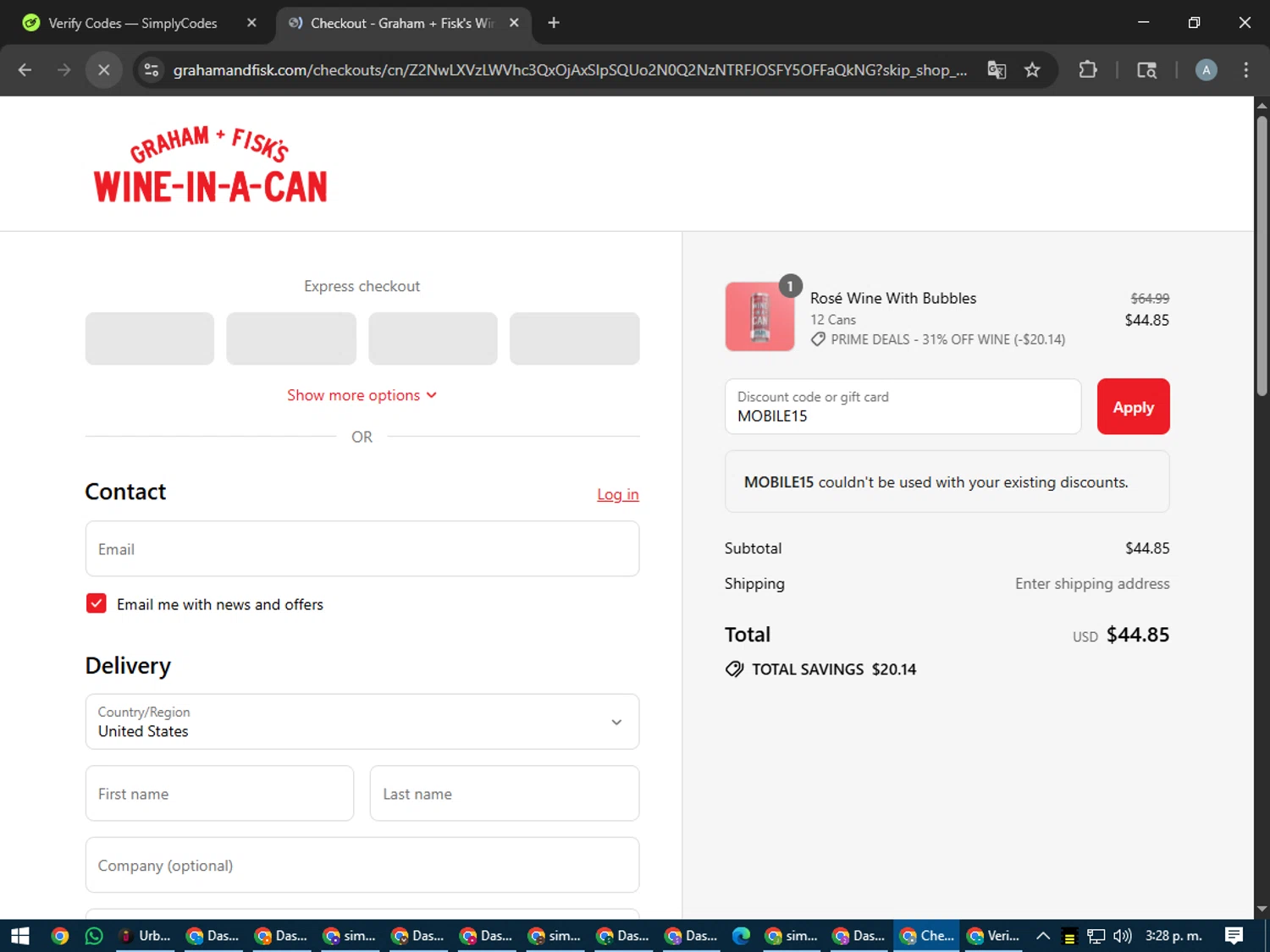Viewport: 1270px width, 952px height.
Task: Click the Rosé Wine With Bubbles product name
Action: [892, 298]
